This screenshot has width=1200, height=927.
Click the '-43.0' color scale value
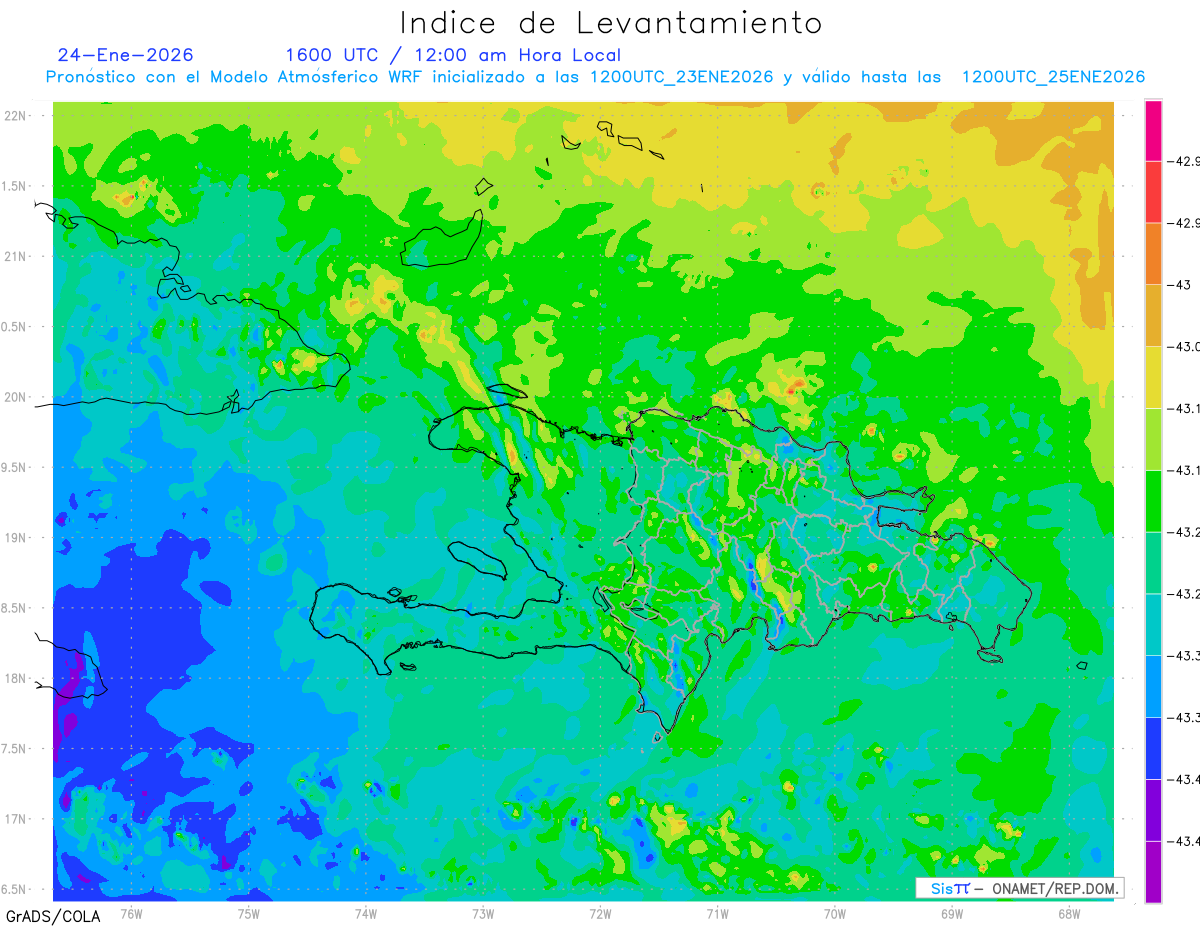pyautogui.click(x=1183, y=347)
